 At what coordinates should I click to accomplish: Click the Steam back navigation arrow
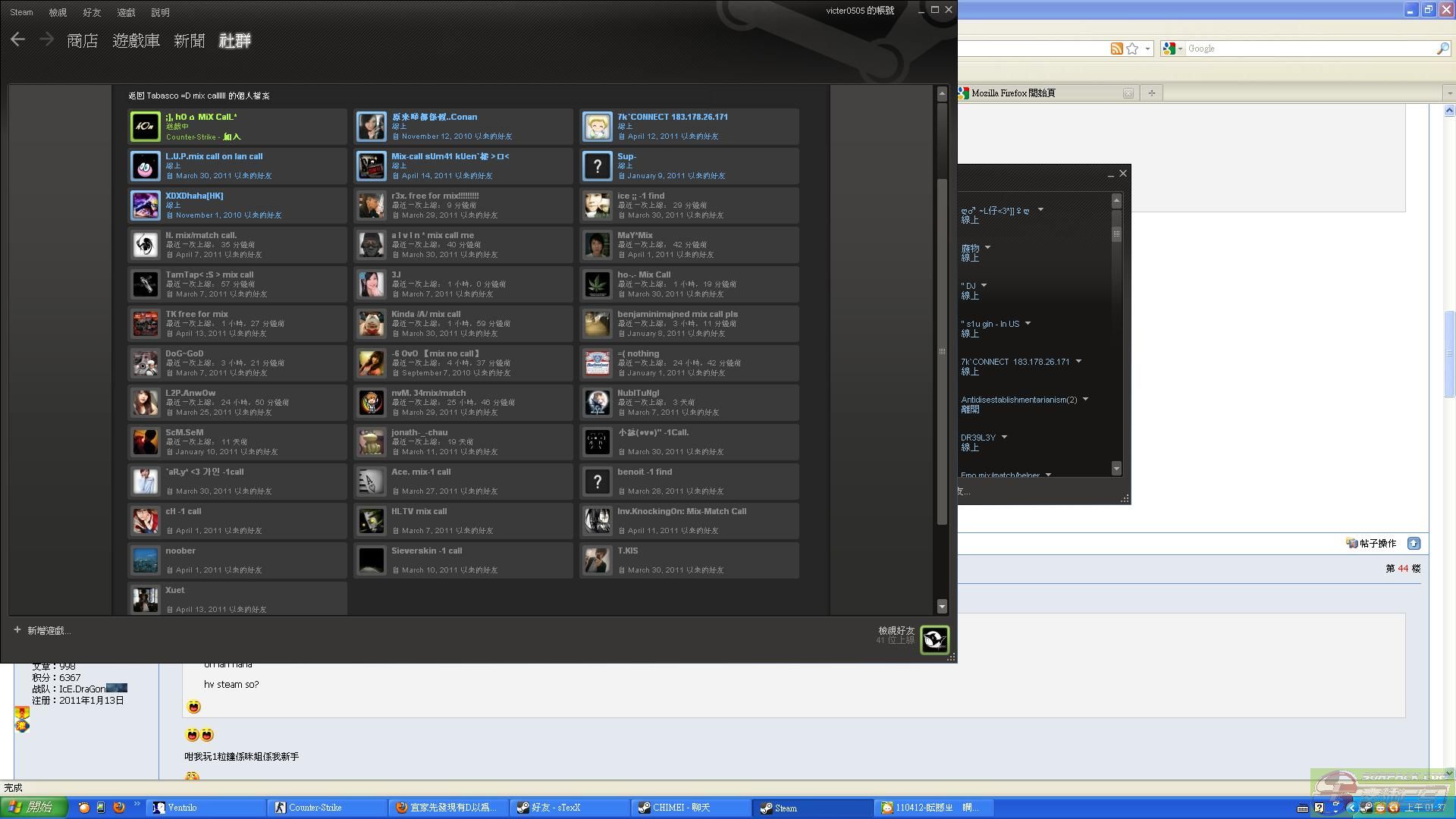point(18,39)
